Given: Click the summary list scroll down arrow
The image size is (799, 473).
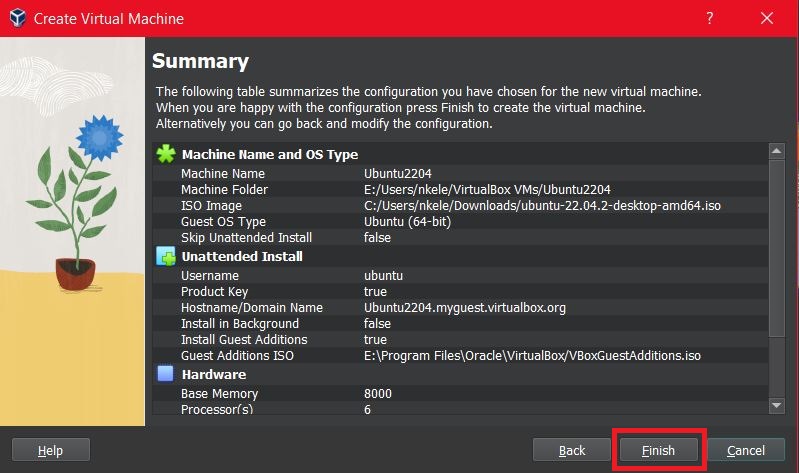Looking at the screenshot, I should coord(777,406).
